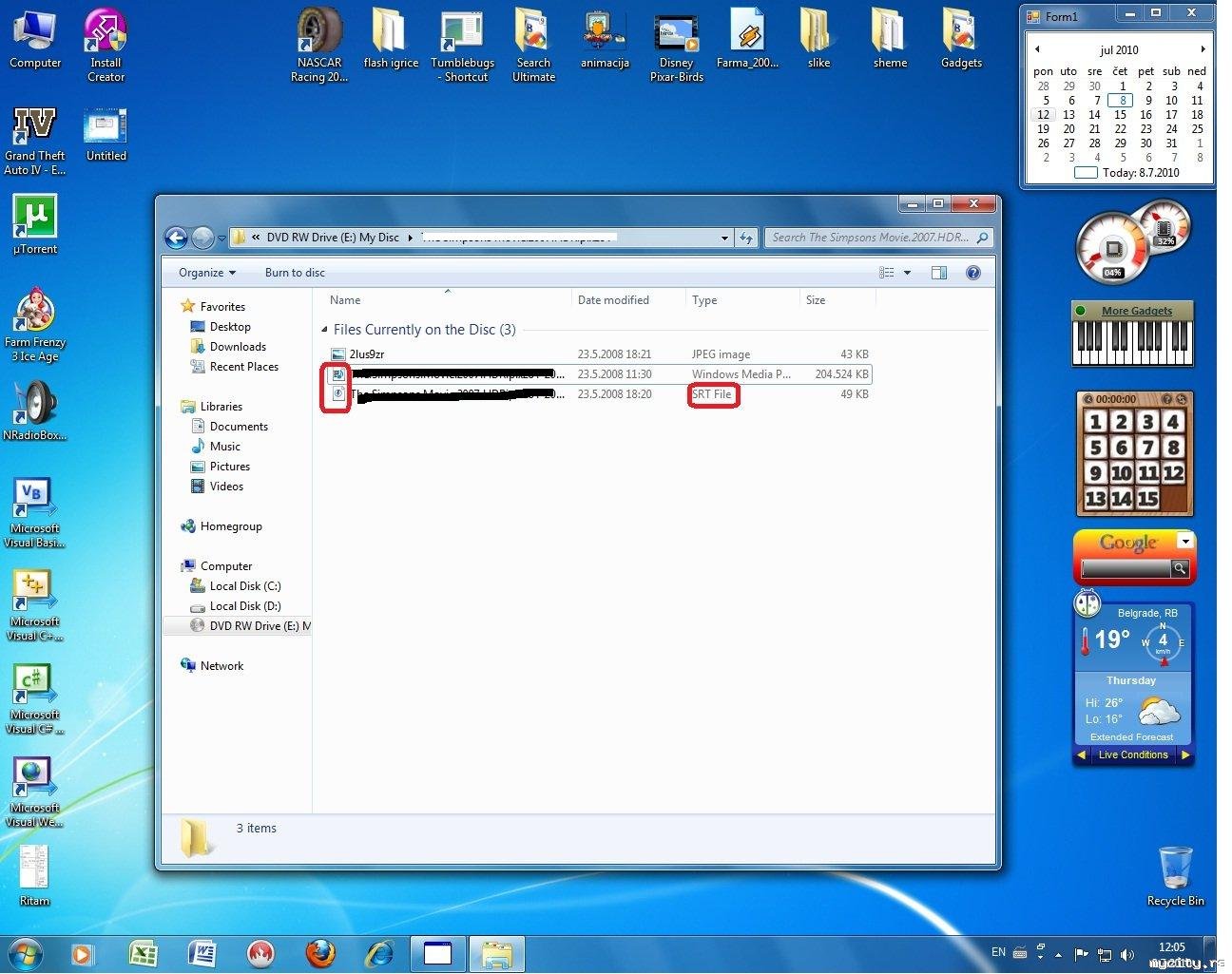
Task: Launch Install Creator shortcut
Action: point(106,46)
